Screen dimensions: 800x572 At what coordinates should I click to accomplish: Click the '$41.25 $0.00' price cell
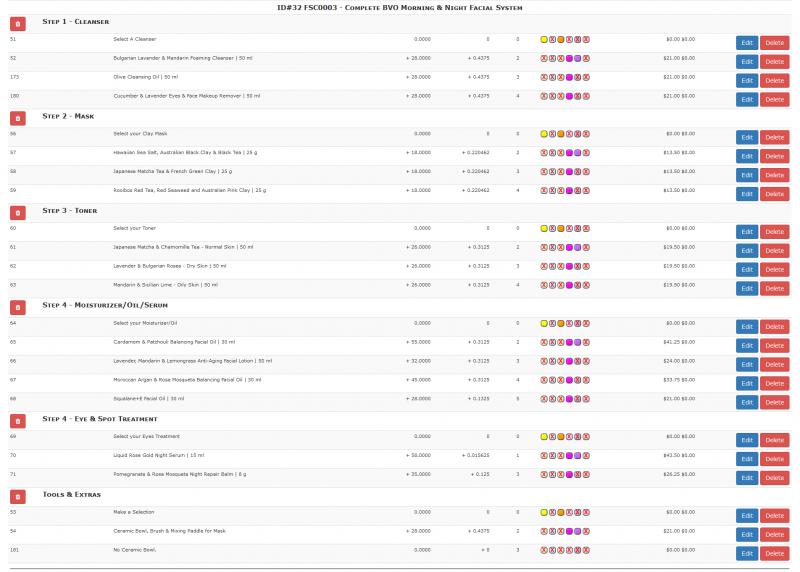(x=679, y=342)
